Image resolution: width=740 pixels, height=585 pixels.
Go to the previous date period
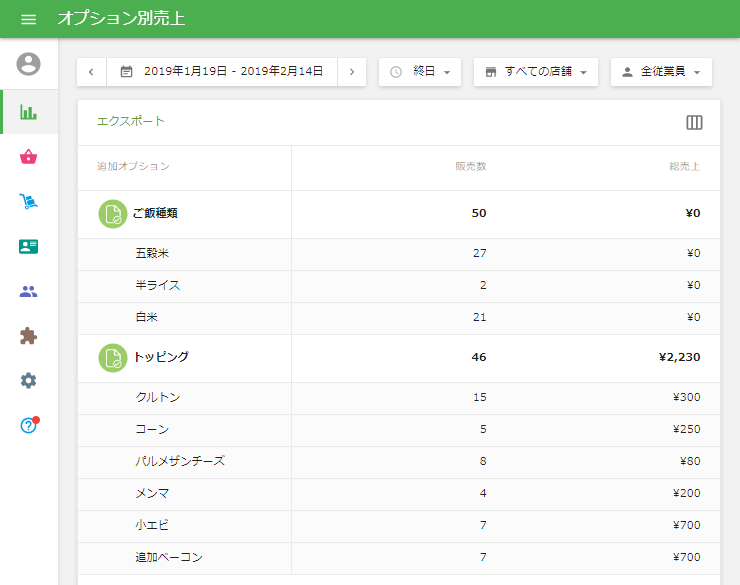[x=91, y=72]
